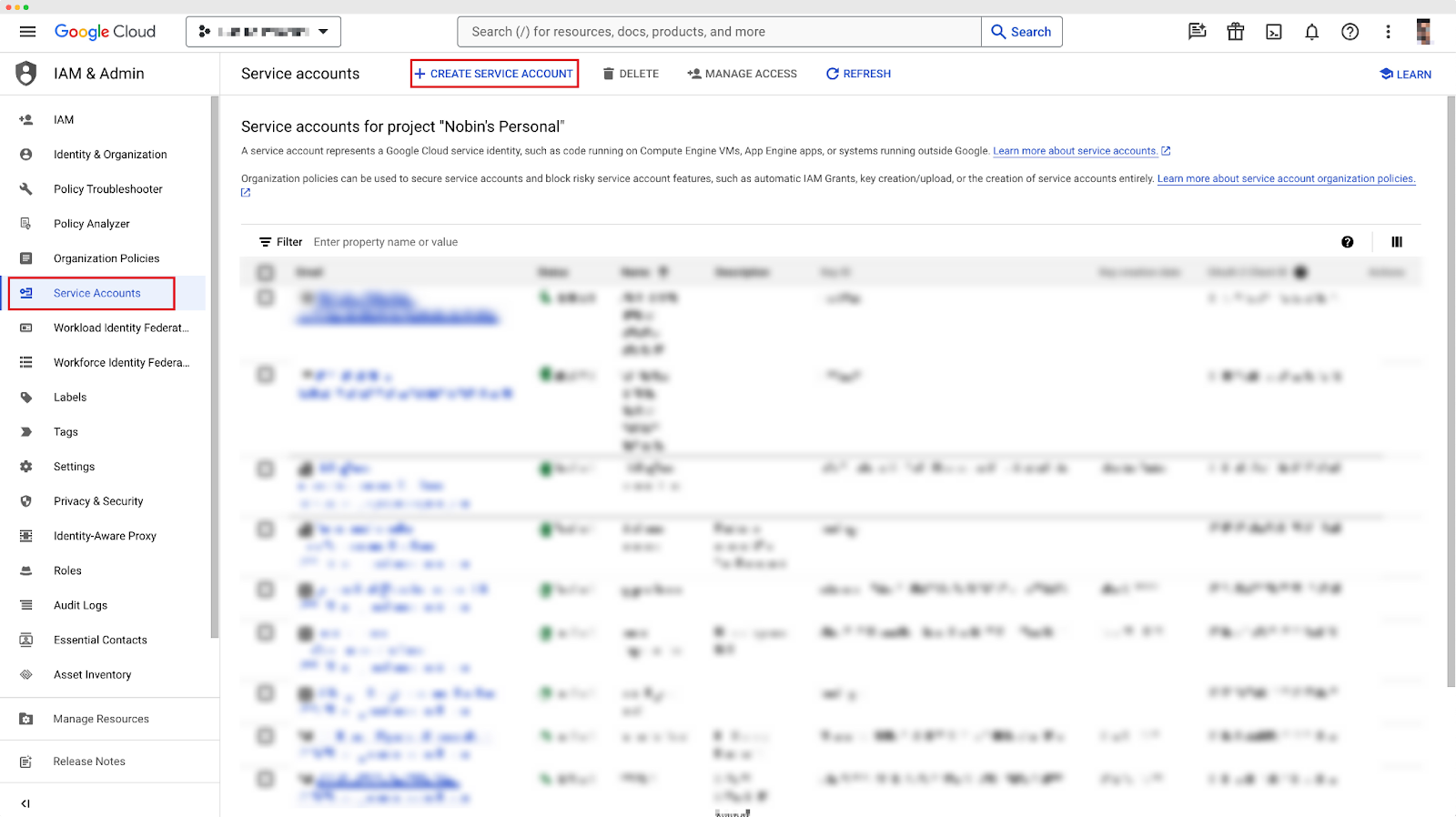The height and width of the screenshot is (817, 1456).
Task: Click the Audit Logs list icon
Action: coord(26,605)
